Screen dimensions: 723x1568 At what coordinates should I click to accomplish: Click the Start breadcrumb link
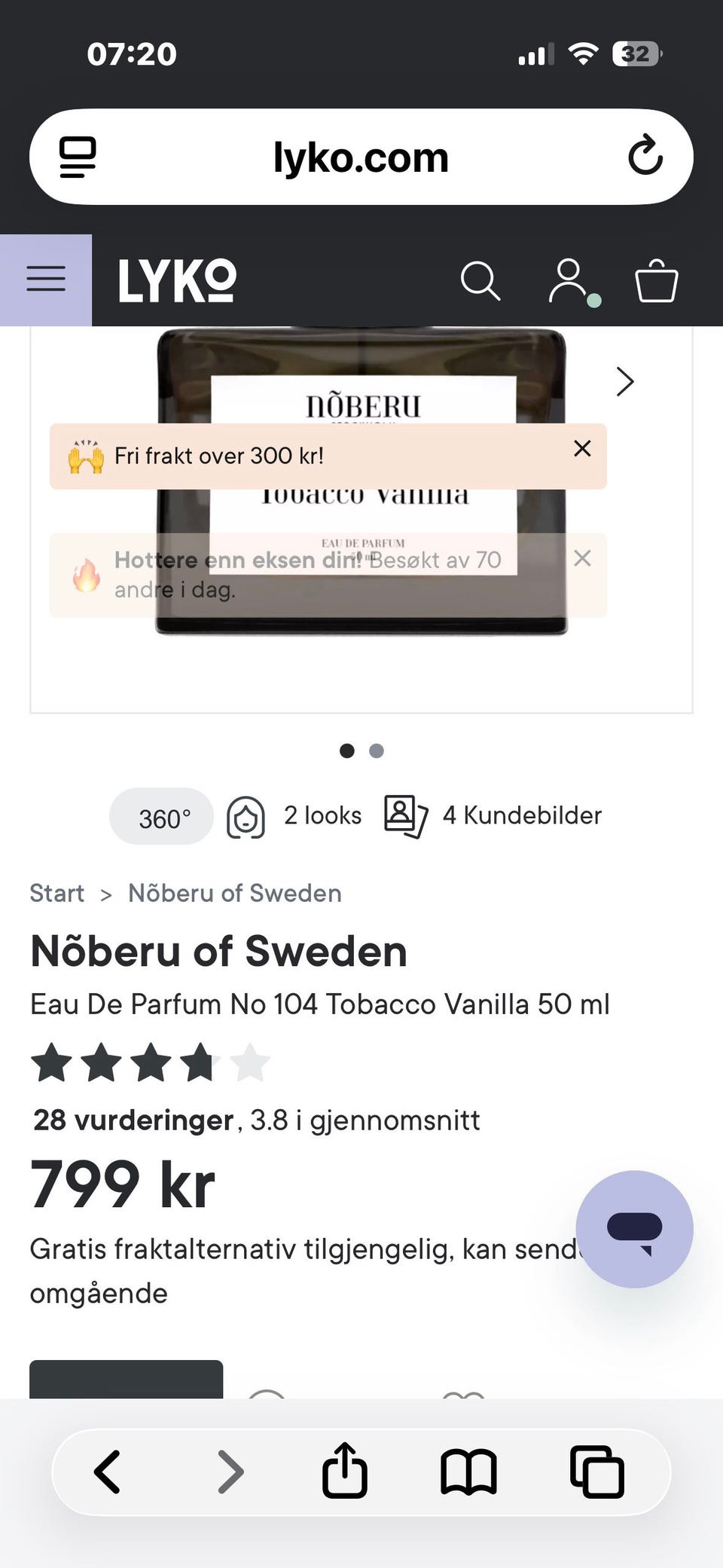(57, 893)
